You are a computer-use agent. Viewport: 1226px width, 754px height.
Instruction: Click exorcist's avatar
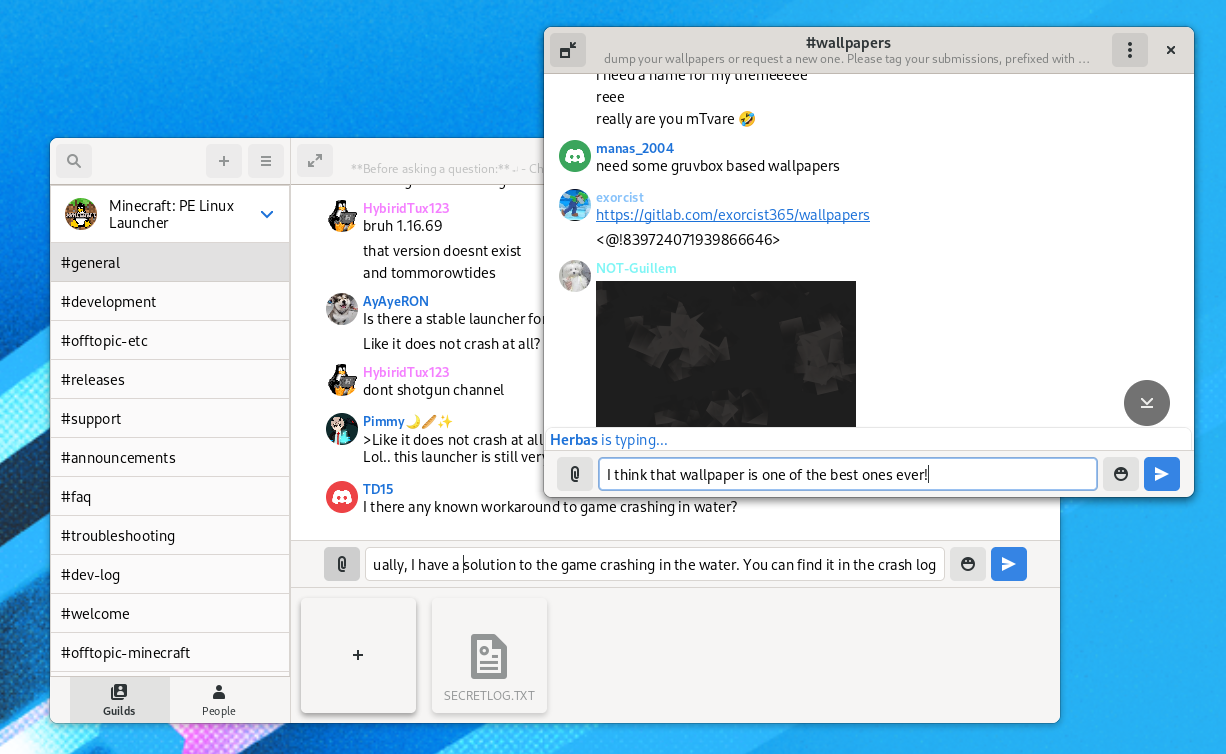coord(575,205)
